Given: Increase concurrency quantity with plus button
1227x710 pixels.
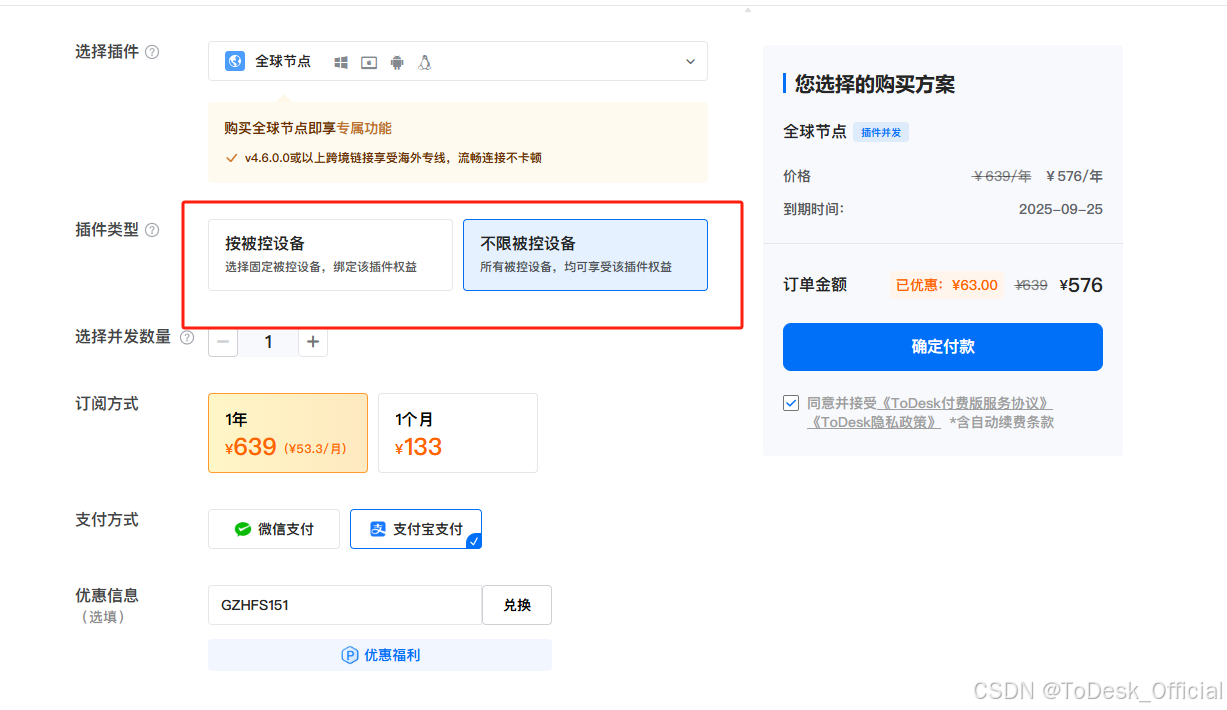Looking at the screenshot, I should click(x=313, y=342).
